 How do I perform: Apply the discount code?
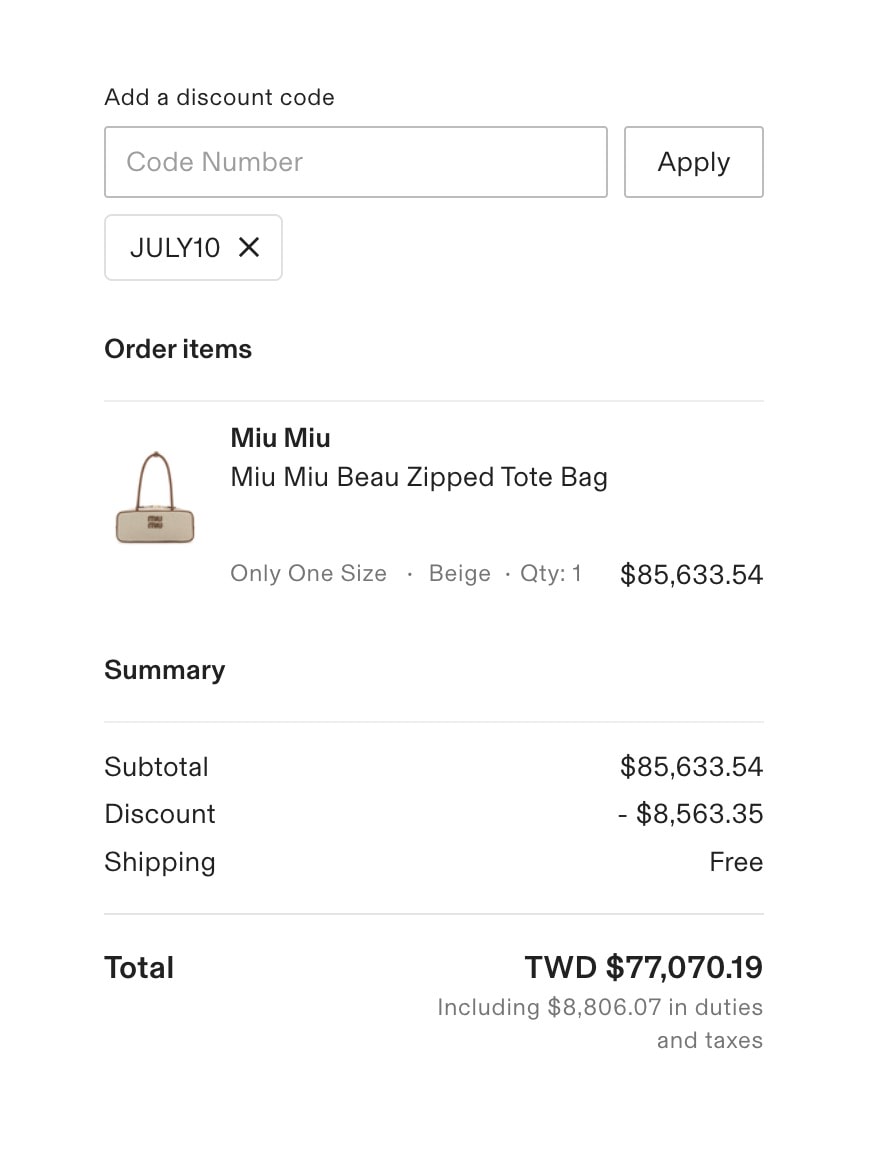(x=693, y=162)
